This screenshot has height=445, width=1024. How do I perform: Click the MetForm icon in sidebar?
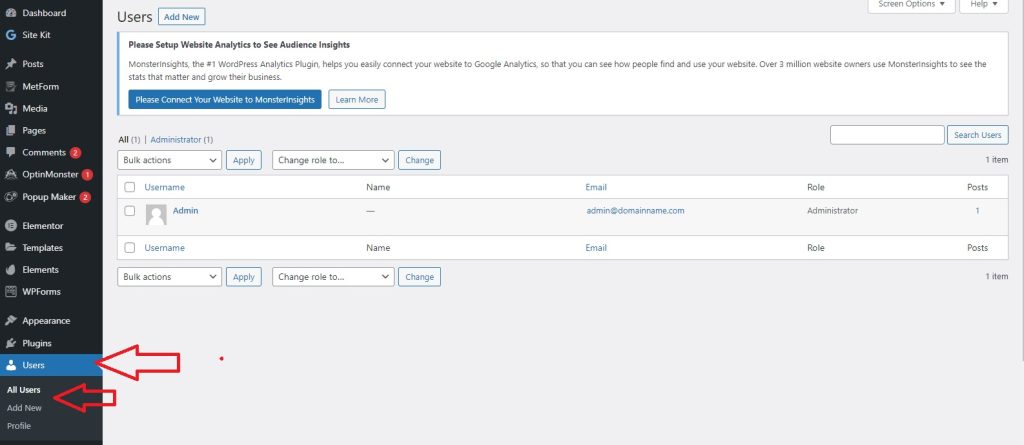click(x=10, y=86)
